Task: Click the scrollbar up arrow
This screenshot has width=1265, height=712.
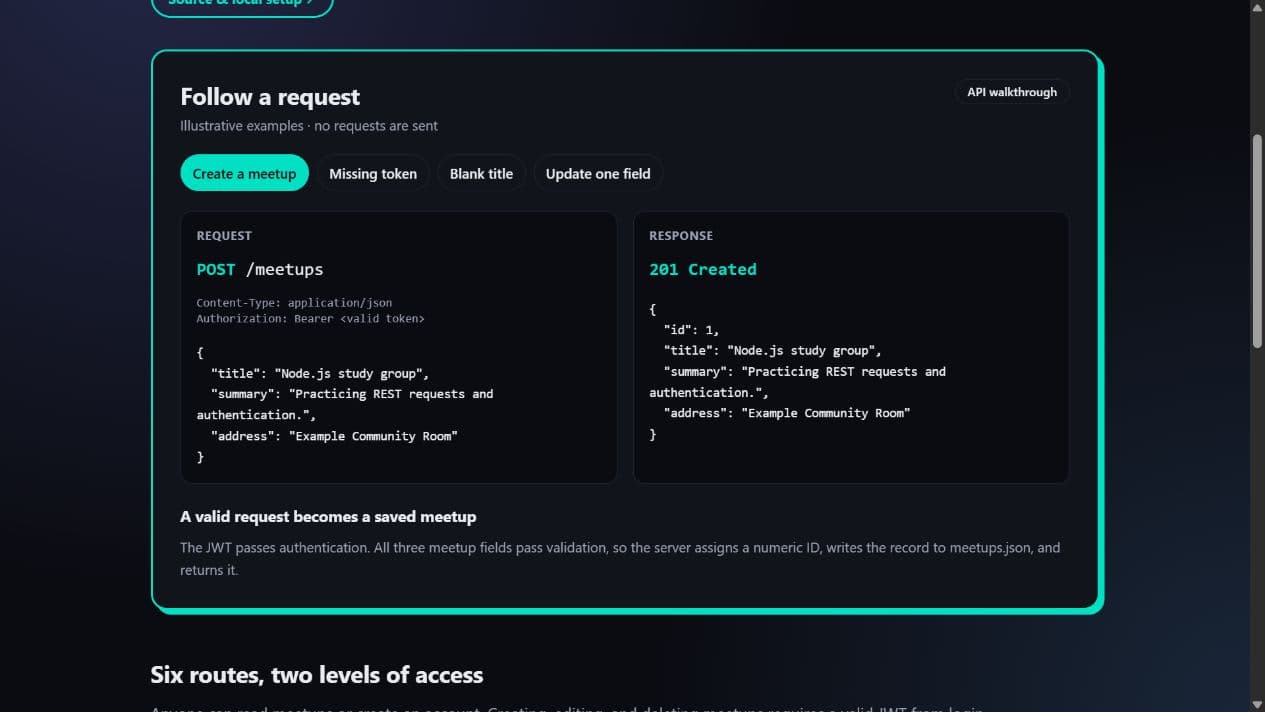Action: 1257,7
